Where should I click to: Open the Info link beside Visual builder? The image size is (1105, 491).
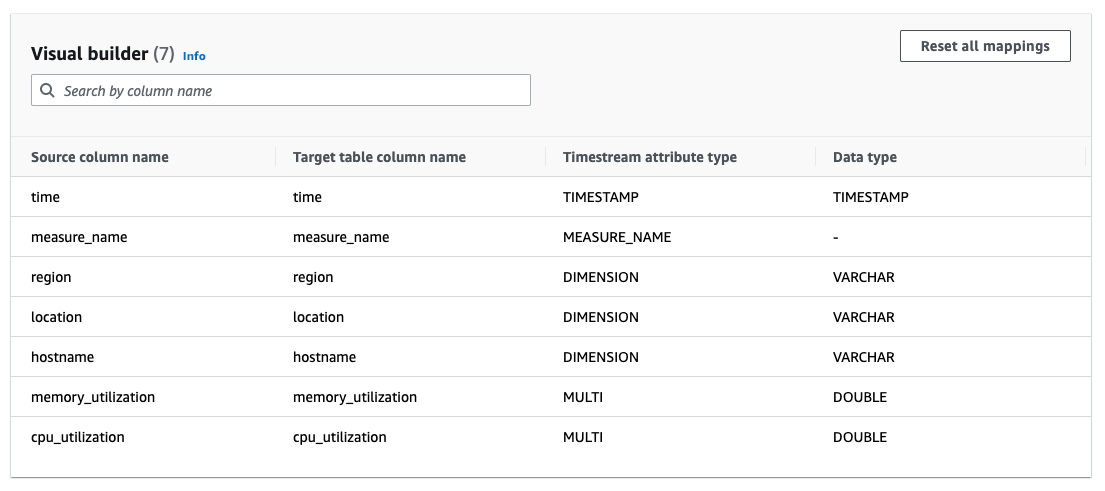(194, 56)
